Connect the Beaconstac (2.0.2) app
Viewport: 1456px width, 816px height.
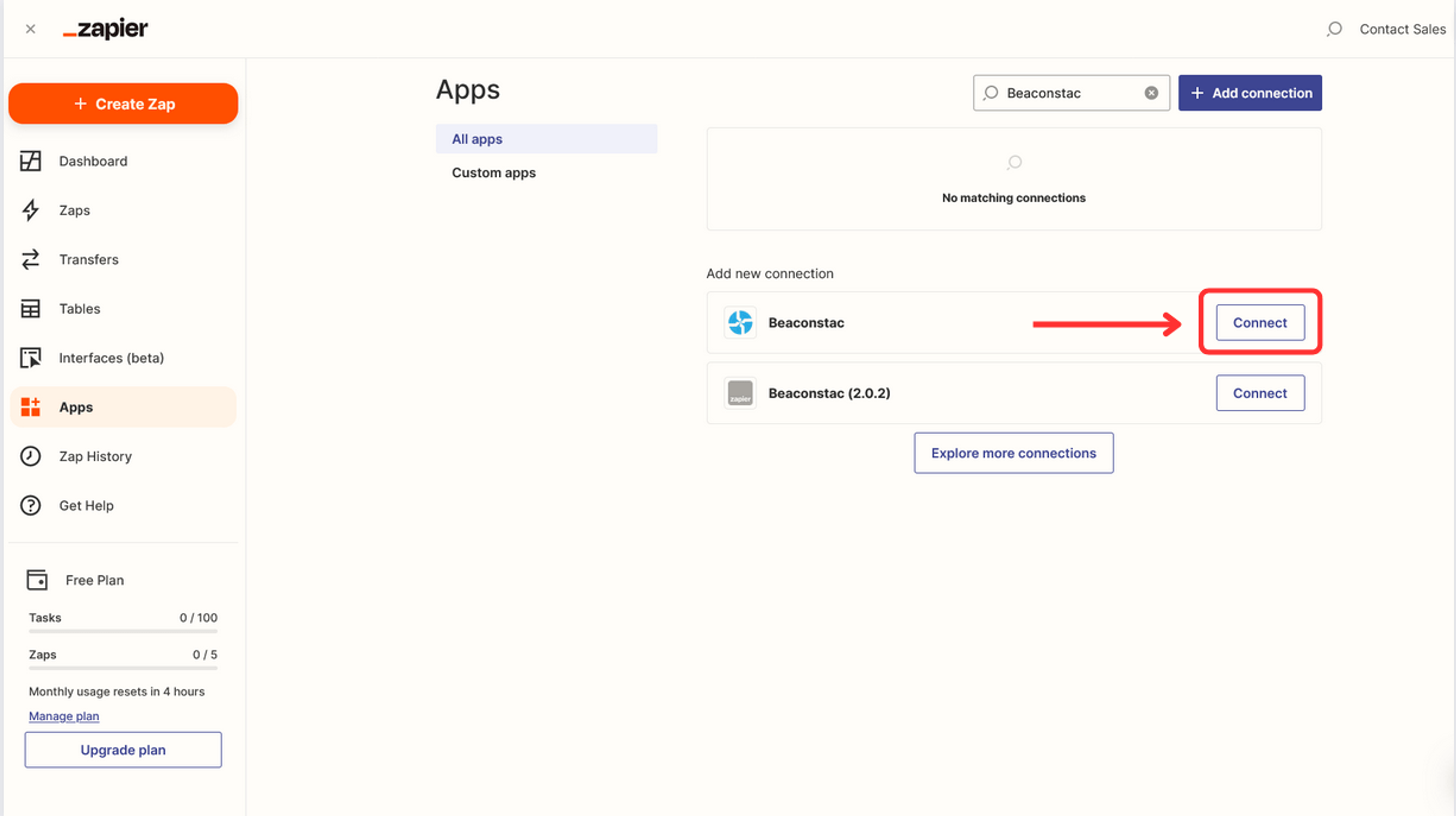pyautogui.click(x=1260, y=393)
